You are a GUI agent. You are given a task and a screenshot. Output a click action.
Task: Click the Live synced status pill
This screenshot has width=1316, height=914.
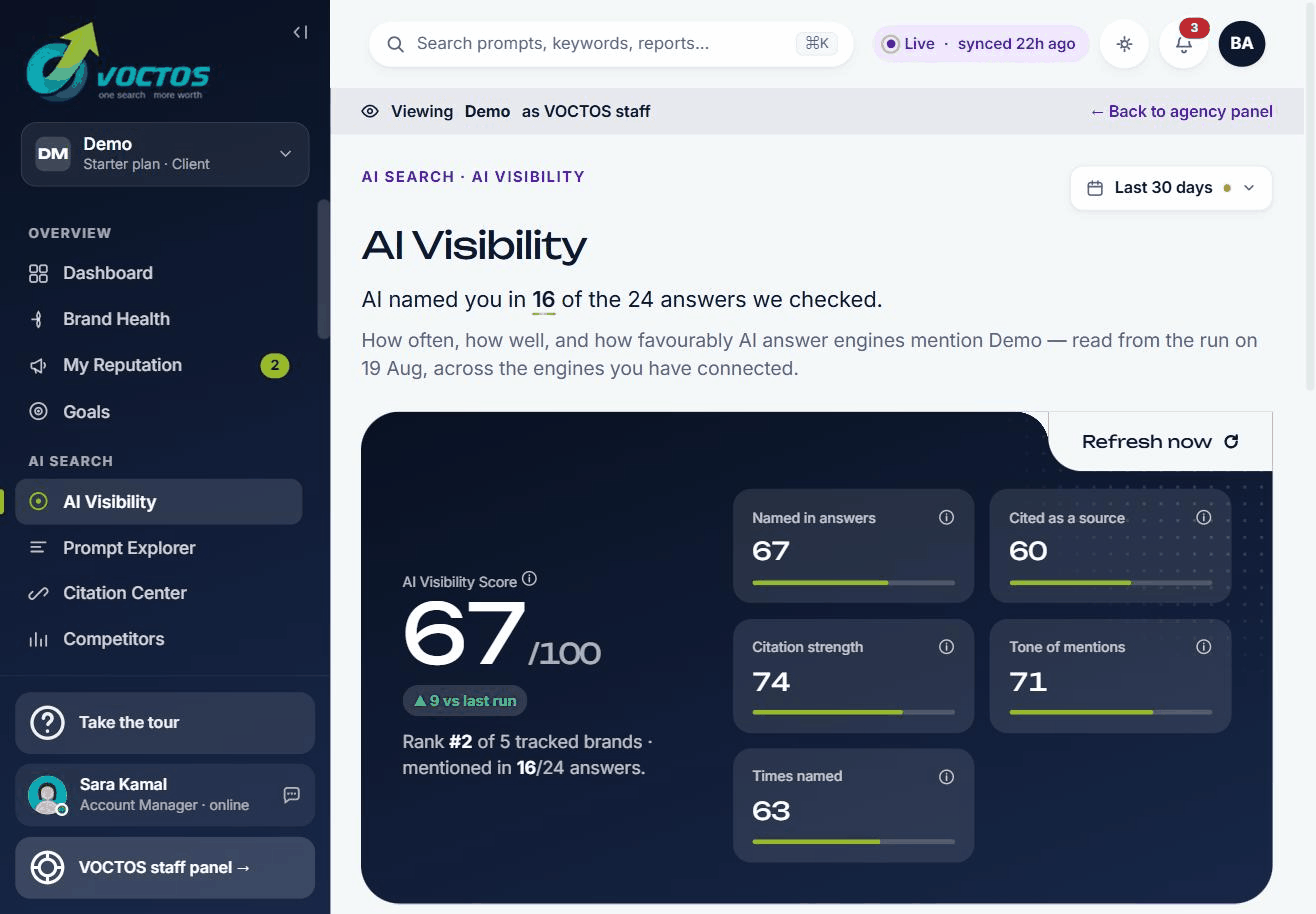[x=980, y=44]
